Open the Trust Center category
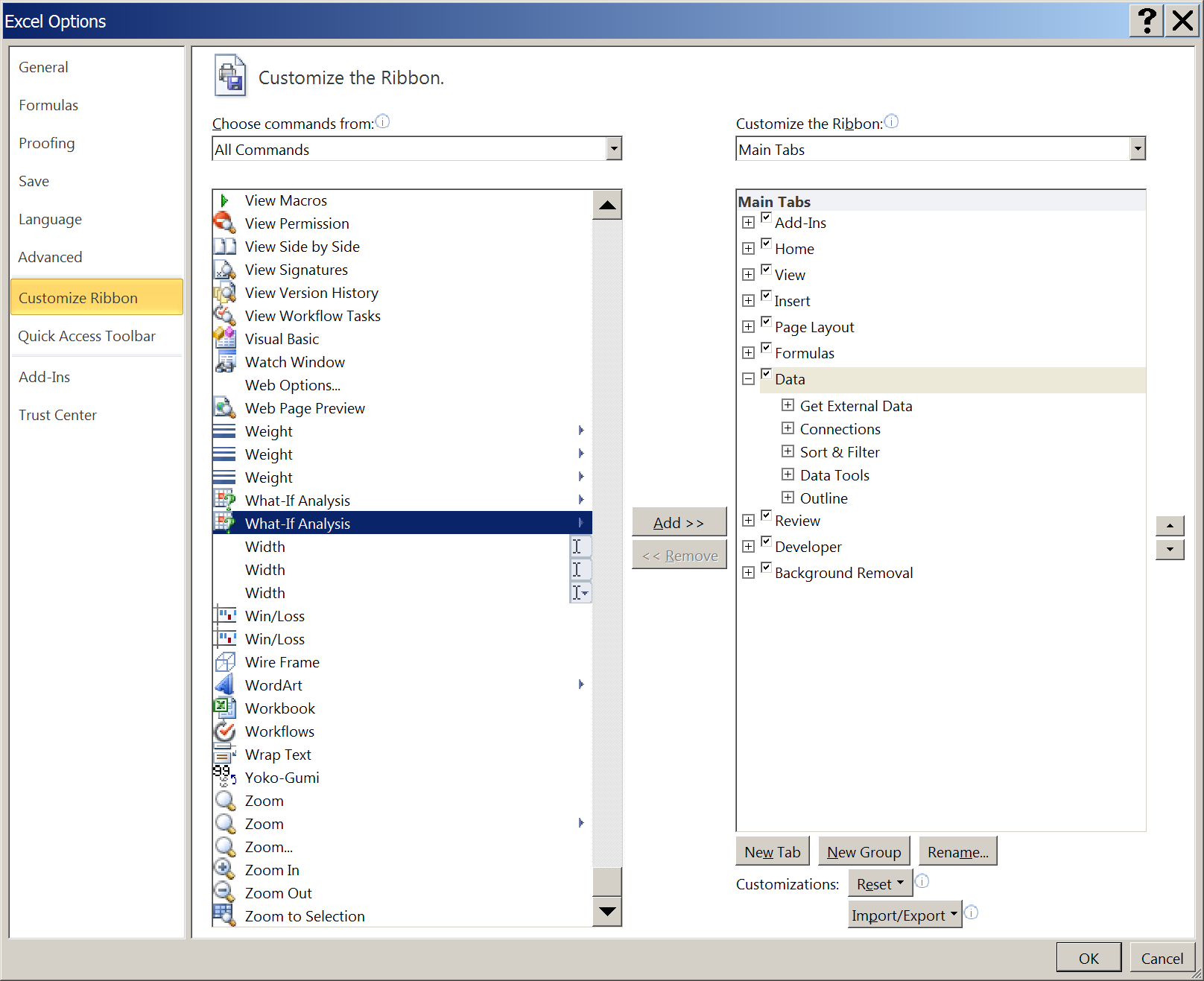This screenshot has width=1204, height=981. 96,415
